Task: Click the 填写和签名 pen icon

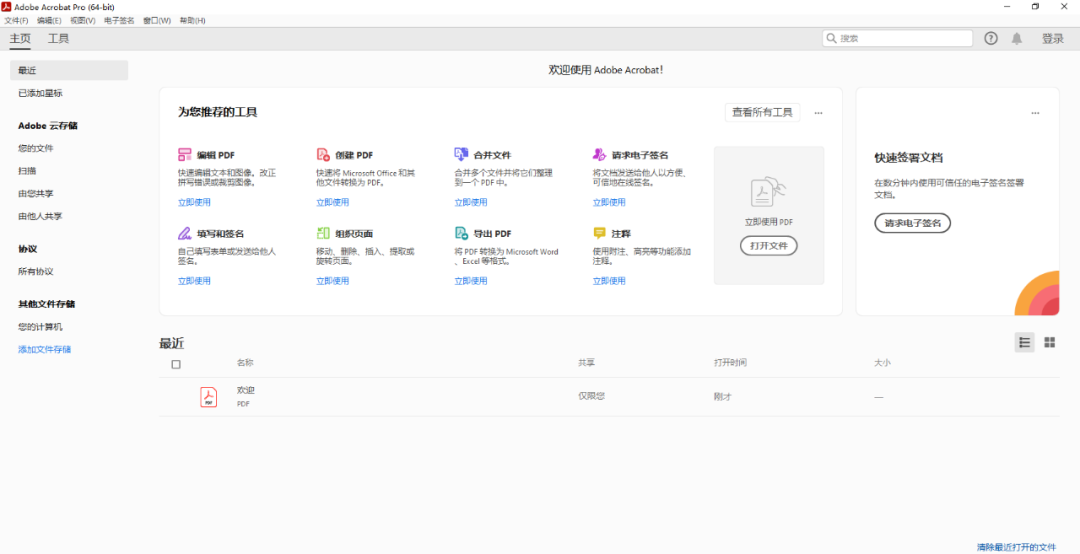Action: (185, 233)
